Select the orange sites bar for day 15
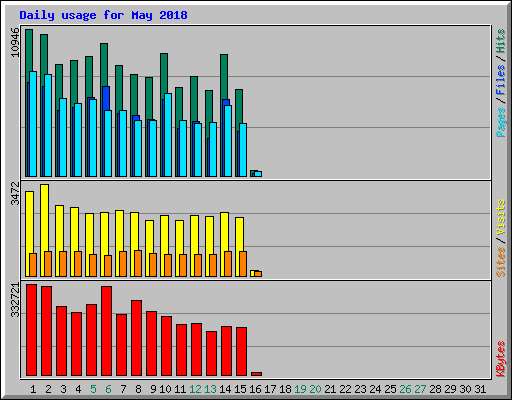Image resolution: width=512 pixels, height=400 pixels. [x=243, y=264]
